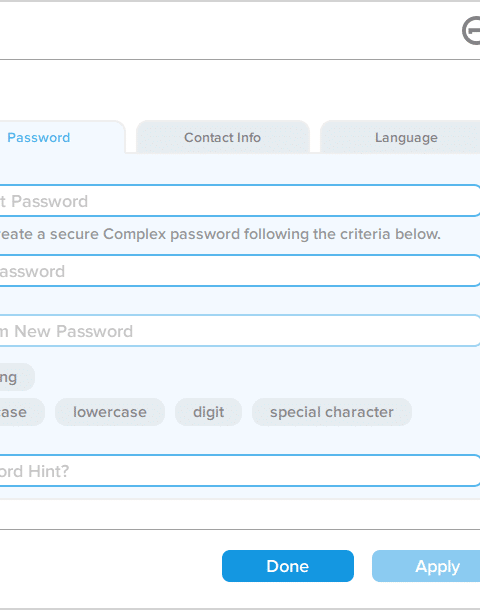Close the dialog with the blue Done button
The width and height of the screenshot is (480, 610).
coord(288,566)
